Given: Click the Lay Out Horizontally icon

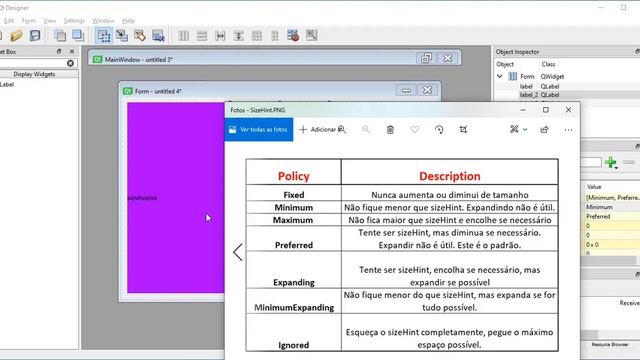Looking at the screenshot, I should tap(184, 36).
